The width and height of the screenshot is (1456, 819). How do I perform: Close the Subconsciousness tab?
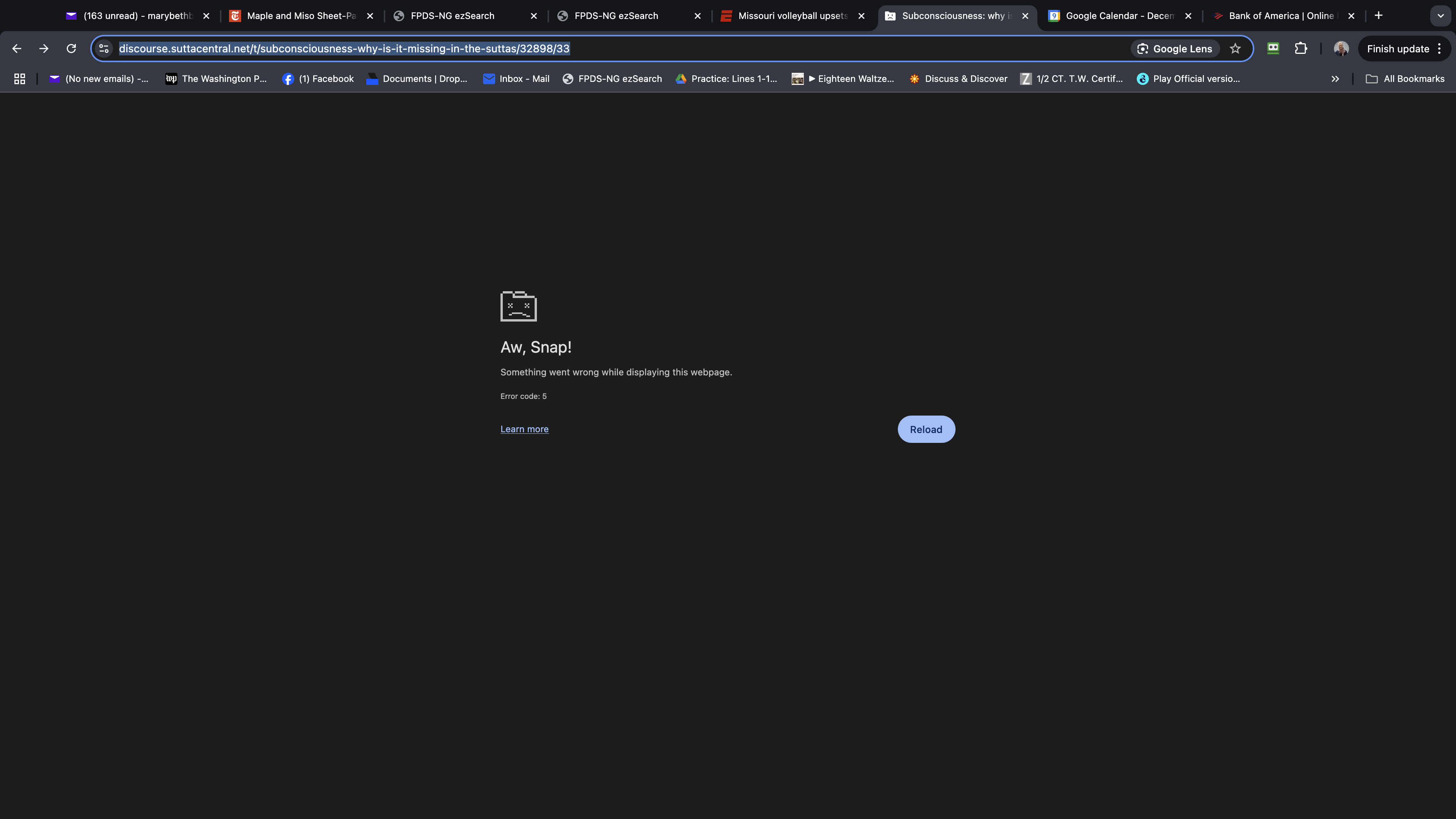pyautogui.click(x=1025, y=16)
